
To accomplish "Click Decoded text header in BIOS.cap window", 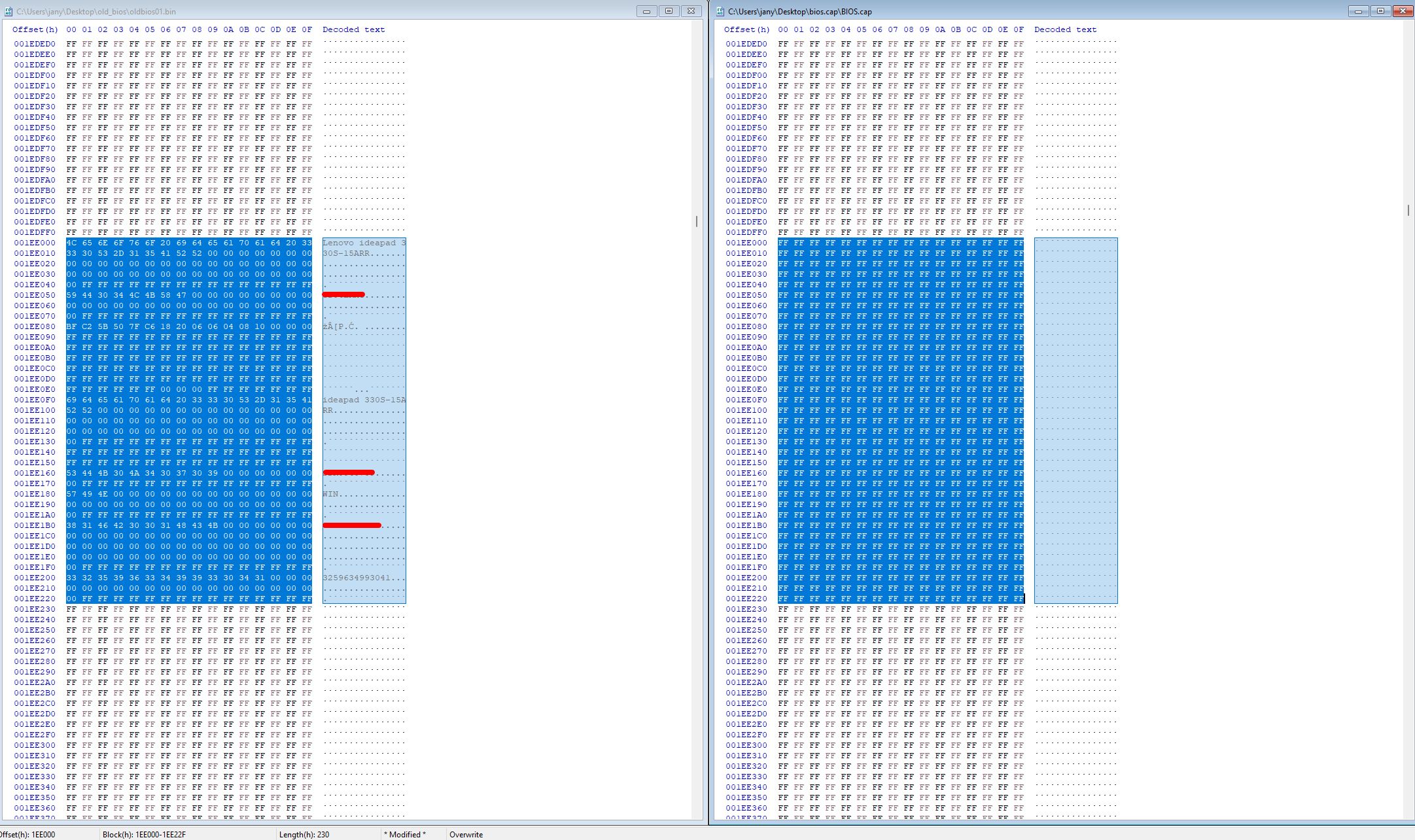I will 1065,29.
